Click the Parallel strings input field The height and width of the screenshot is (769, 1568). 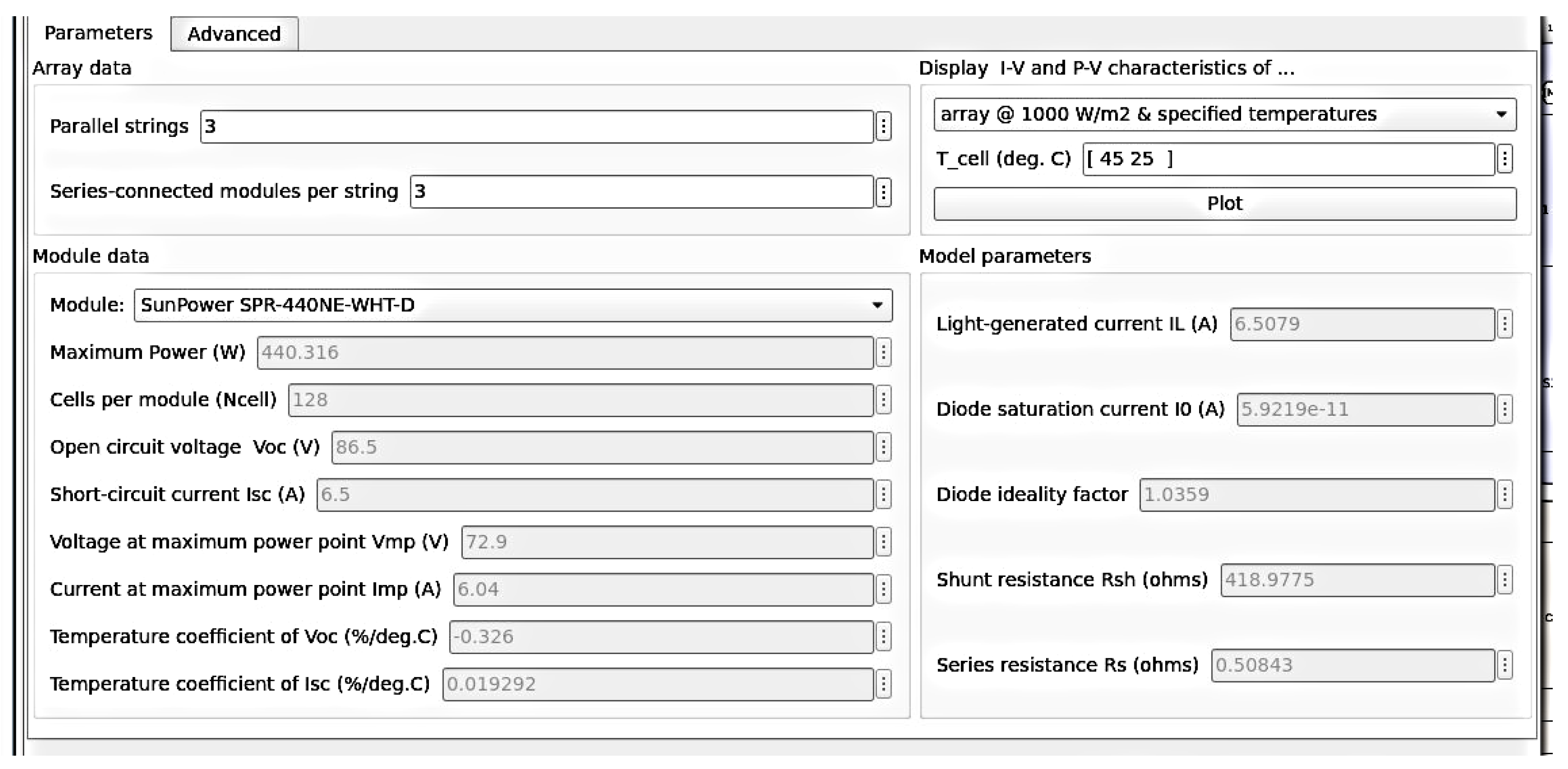click(x=536, y=127)
